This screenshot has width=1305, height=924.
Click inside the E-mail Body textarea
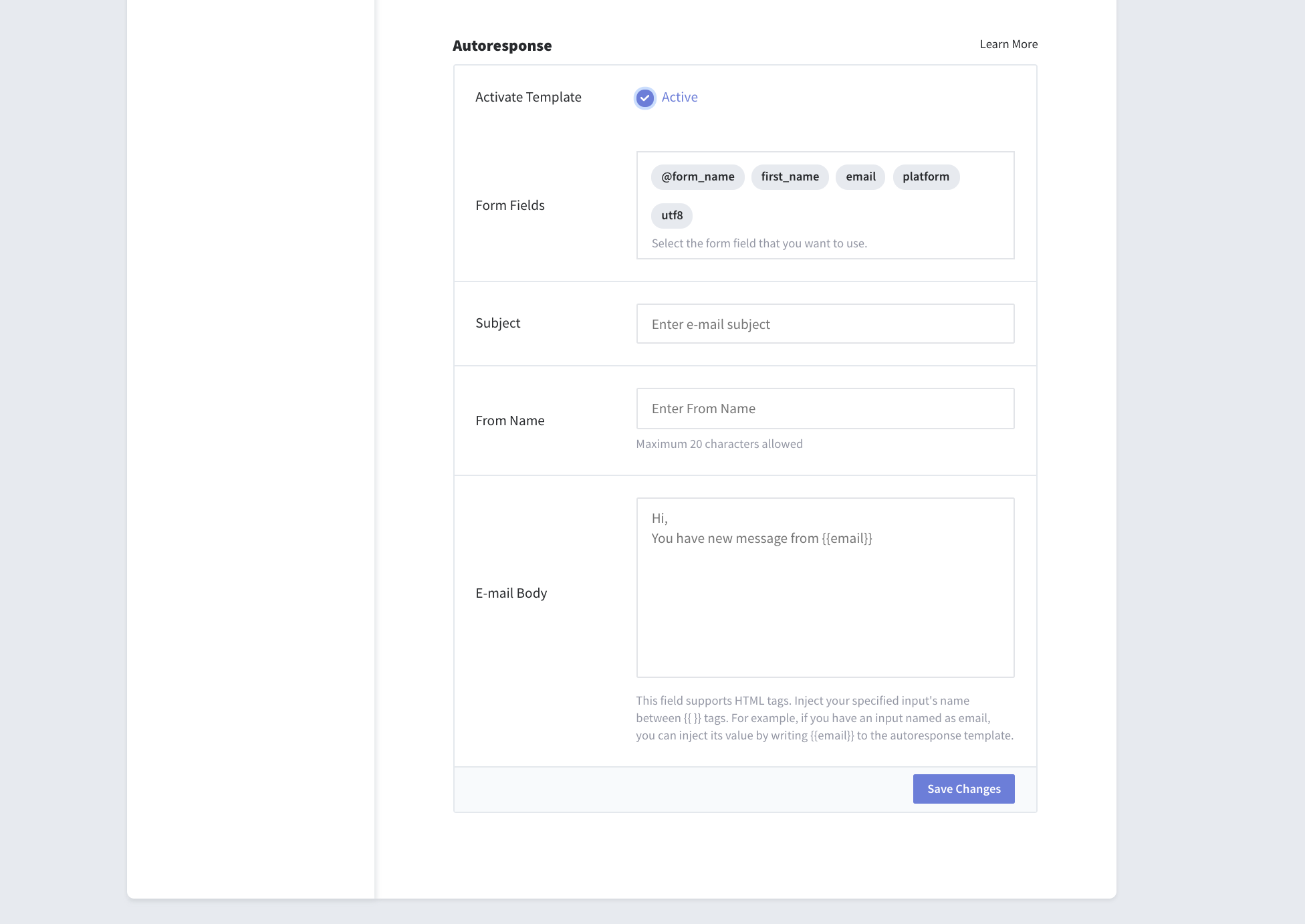tap(825, 588)
